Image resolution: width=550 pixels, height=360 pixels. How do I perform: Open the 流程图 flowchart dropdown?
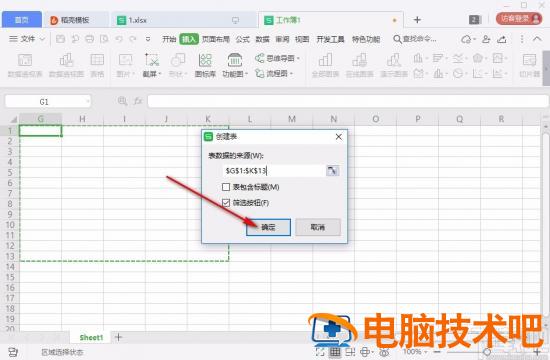274,73
